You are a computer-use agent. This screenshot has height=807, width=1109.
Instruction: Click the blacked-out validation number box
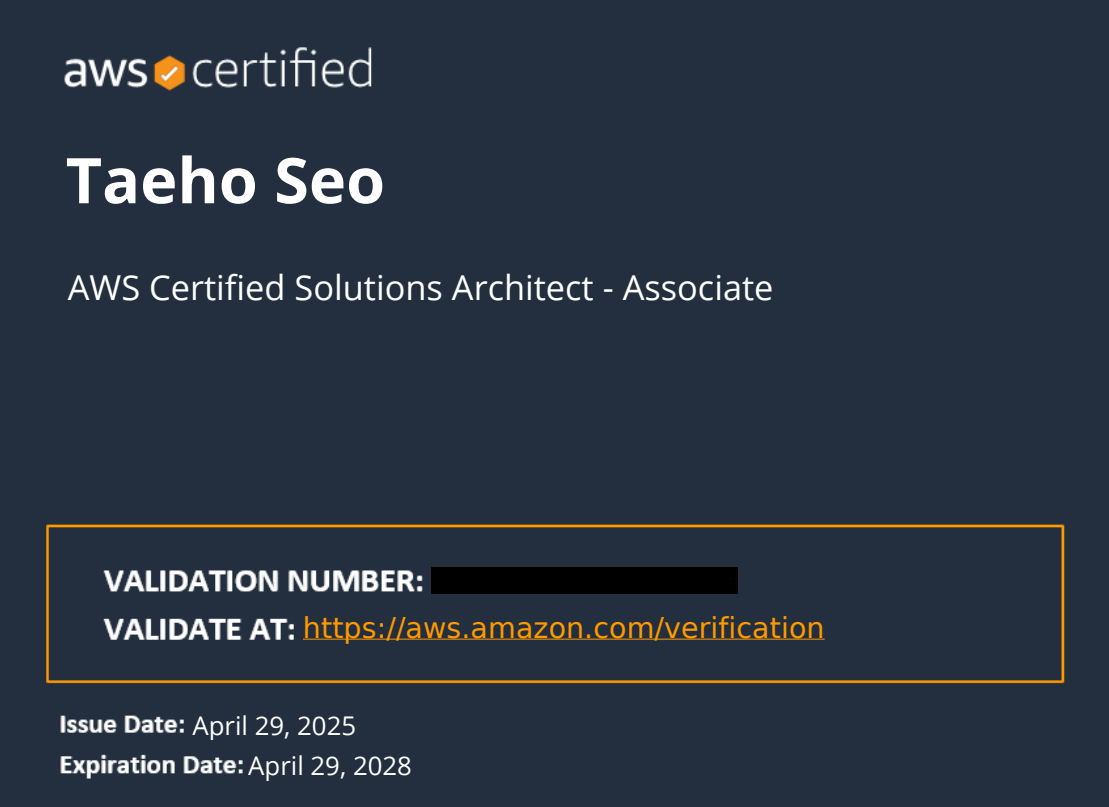tap(584, 581)
